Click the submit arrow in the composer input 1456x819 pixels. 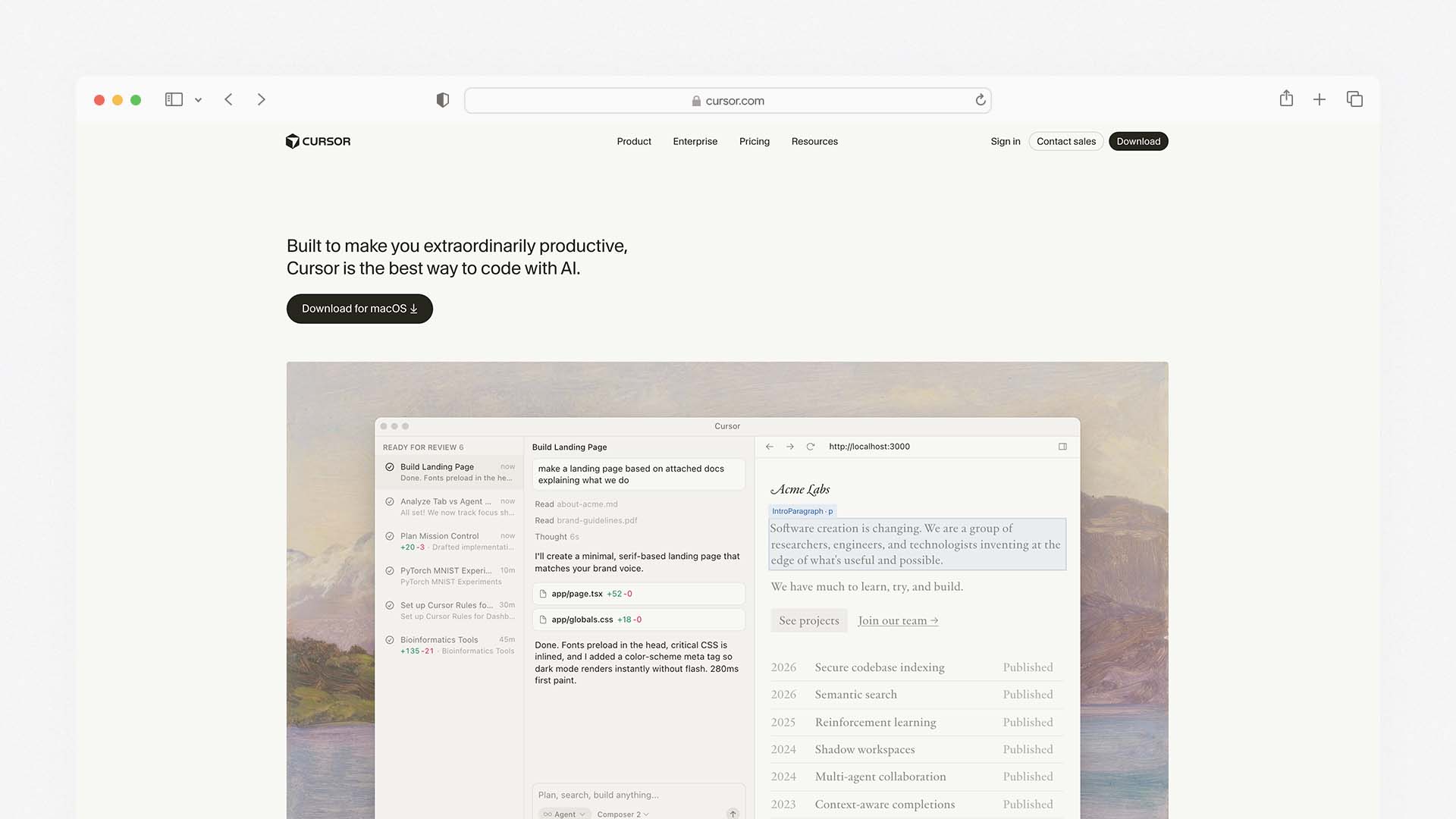[733, 814]
